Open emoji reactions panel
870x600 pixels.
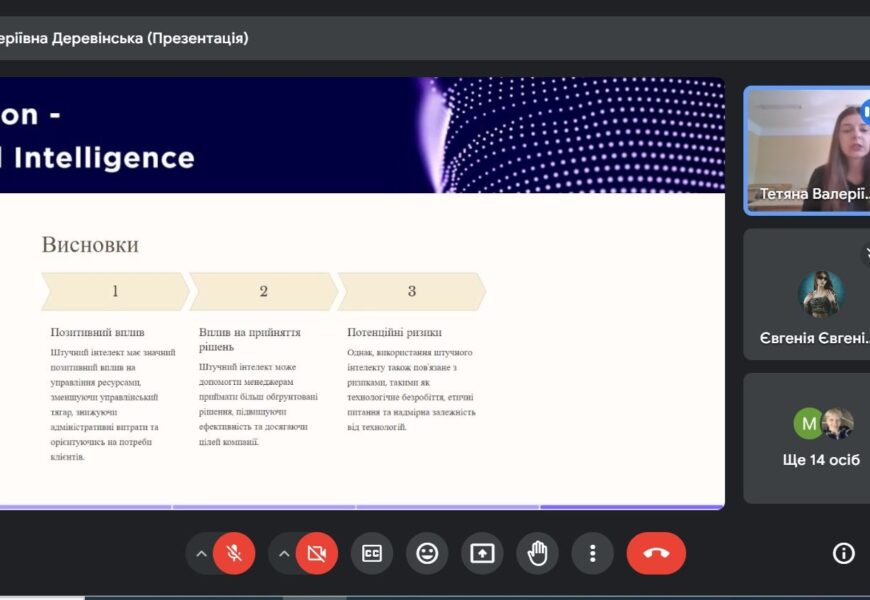tap(427, 553)
